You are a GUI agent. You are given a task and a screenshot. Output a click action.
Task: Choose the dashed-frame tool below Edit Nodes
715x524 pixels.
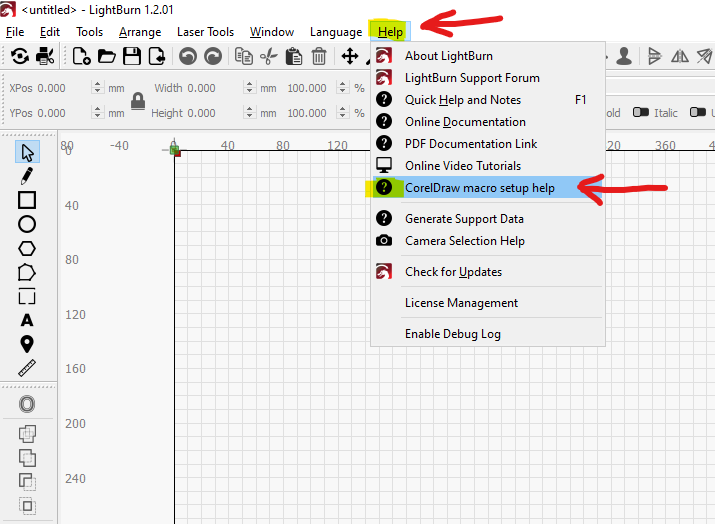pos(27,296)
